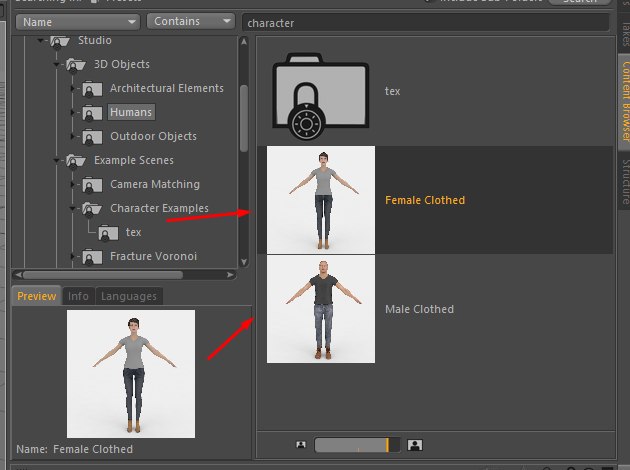Open the Name search criteria dropdown
Screen dimensions: 630x470
[78, 22]
